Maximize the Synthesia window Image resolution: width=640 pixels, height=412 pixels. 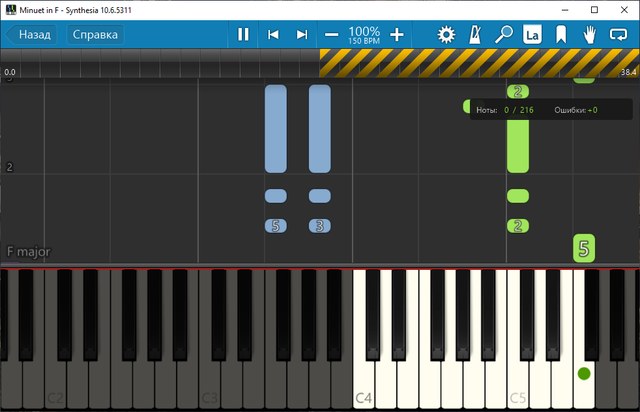point(594,10)
